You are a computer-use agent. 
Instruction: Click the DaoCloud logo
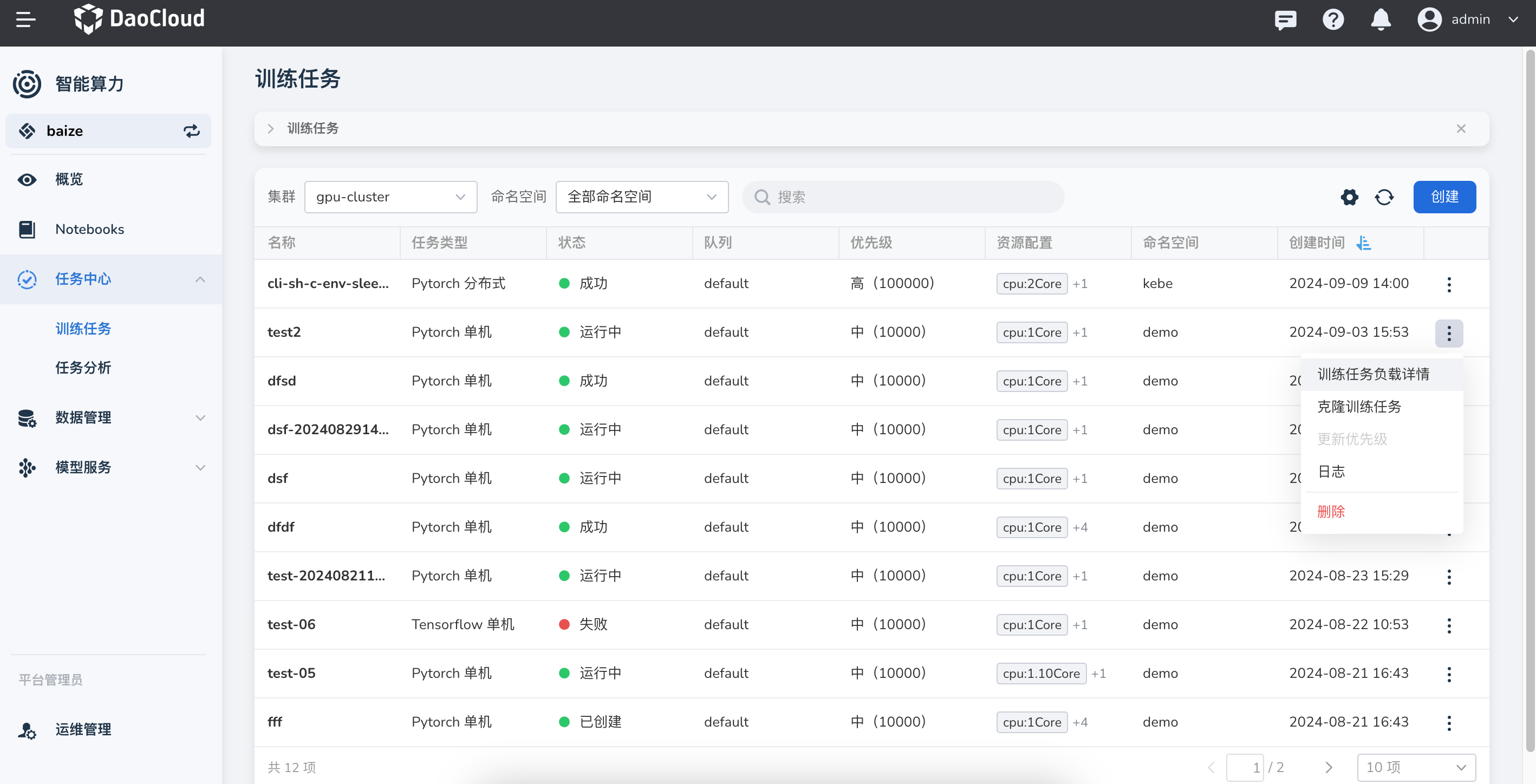click(x=139, y=19)
